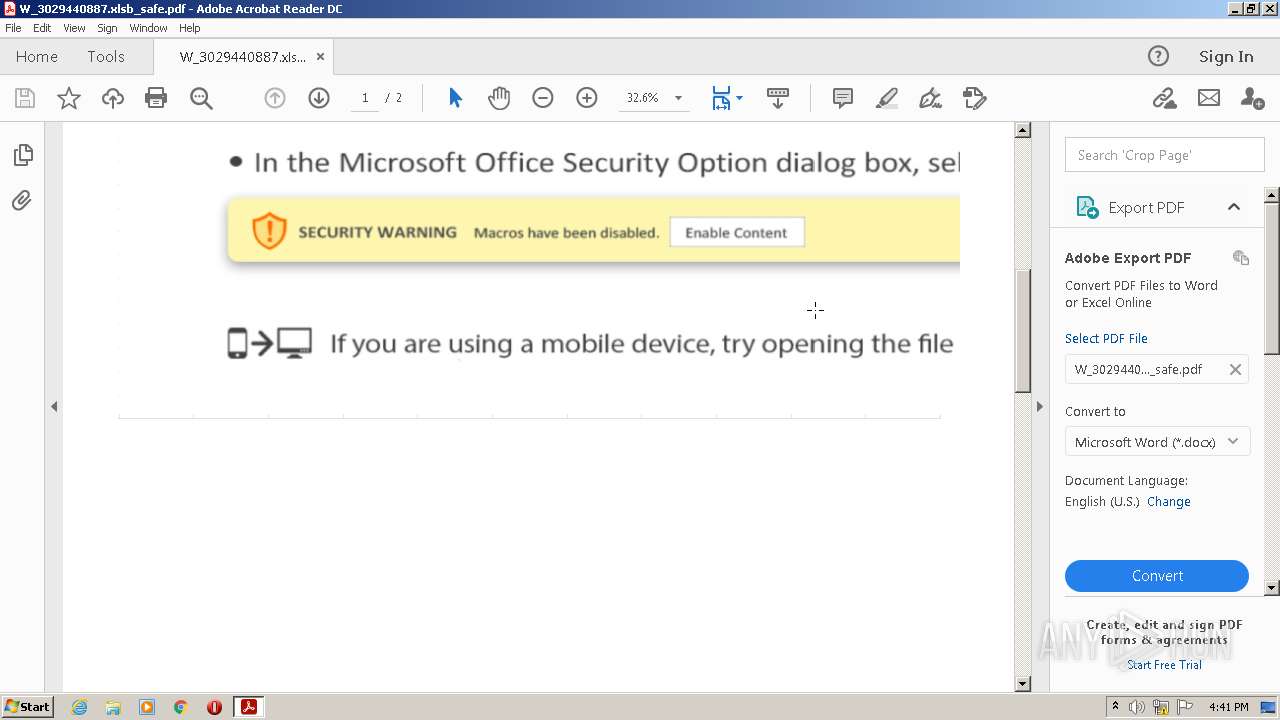Open the Windows Start menu
The image size is (1280, 720).
[27, 707]
